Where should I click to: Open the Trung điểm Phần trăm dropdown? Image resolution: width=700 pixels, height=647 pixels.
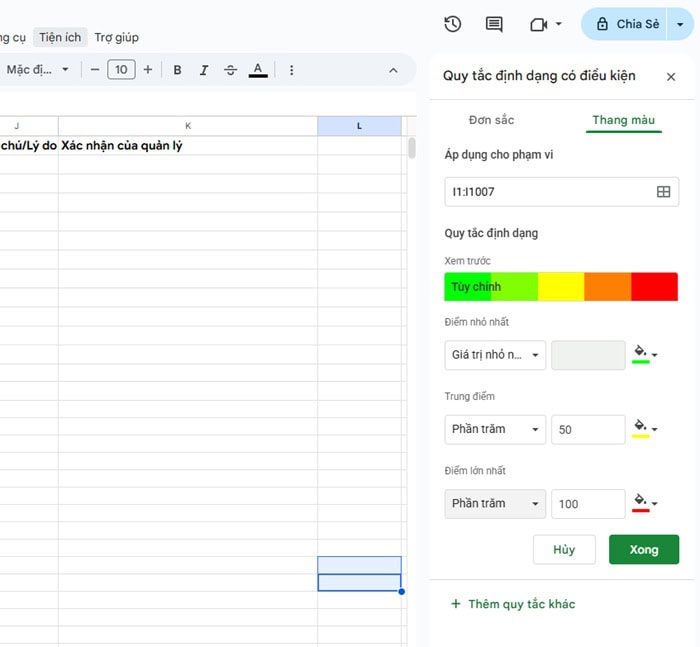point(495,429)
